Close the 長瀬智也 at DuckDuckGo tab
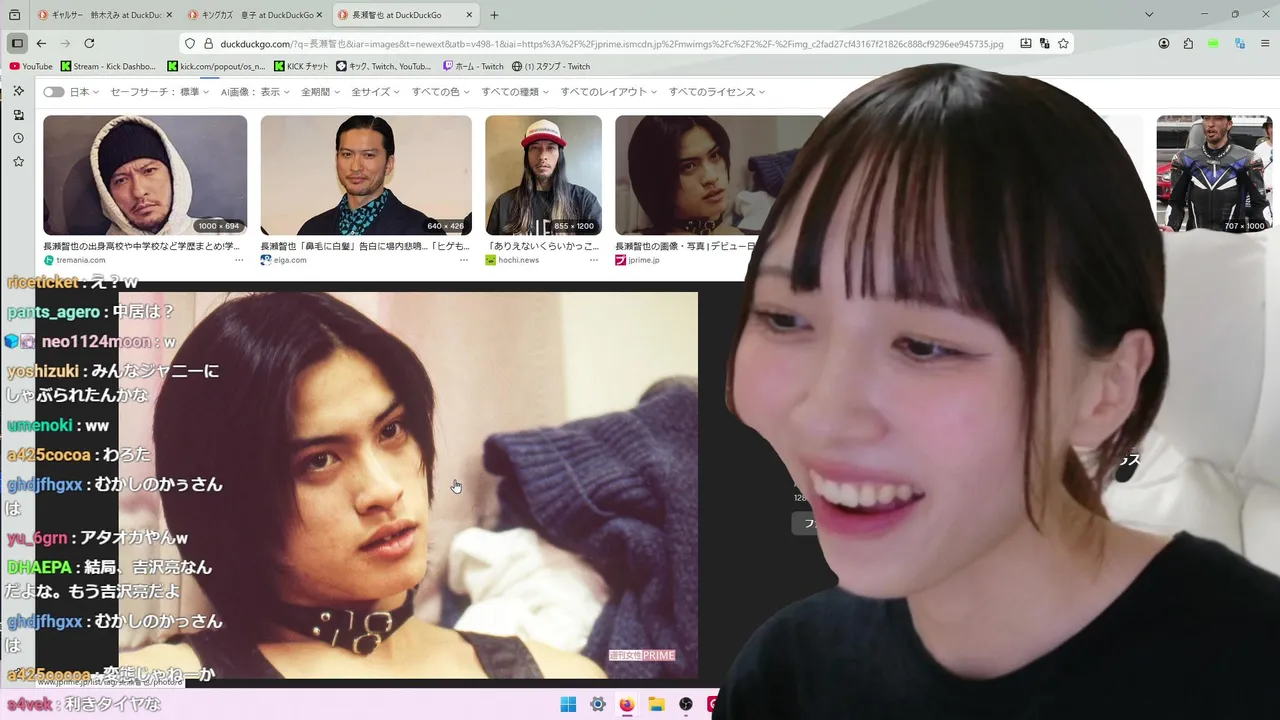The width and height of the screenshot is (1280, 720). (x=470, y=15)
